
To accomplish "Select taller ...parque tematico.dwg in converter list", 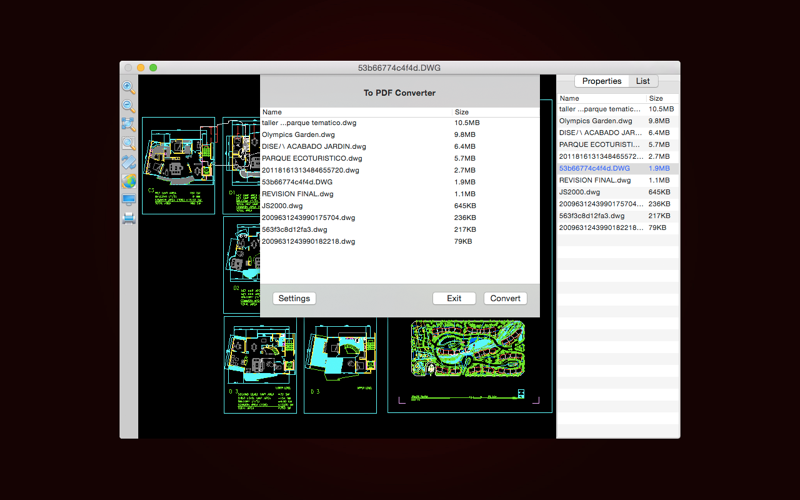I will 400,123.
